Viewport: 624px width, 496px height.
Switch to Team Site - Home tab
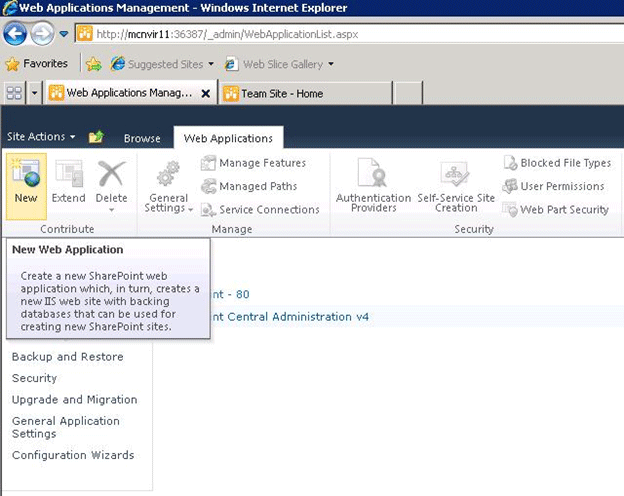point(305,93)
